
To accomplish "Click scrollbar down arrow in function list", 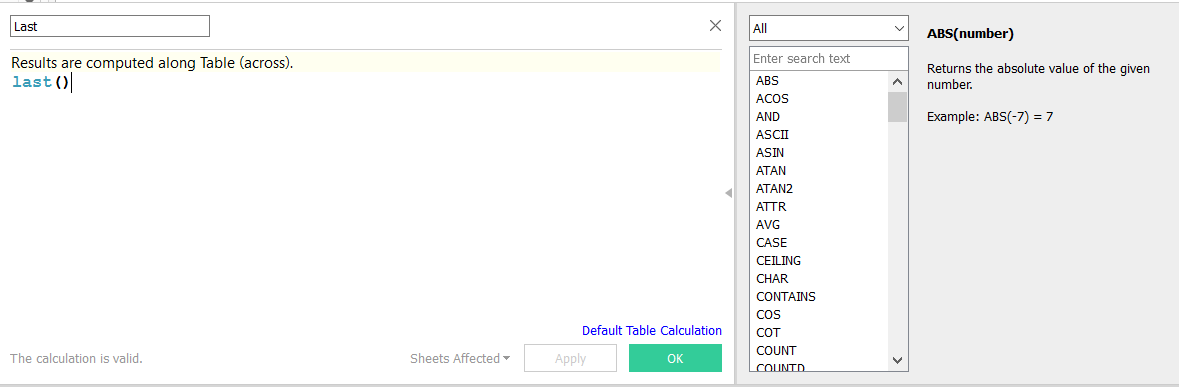I will (x=897, y=361).
